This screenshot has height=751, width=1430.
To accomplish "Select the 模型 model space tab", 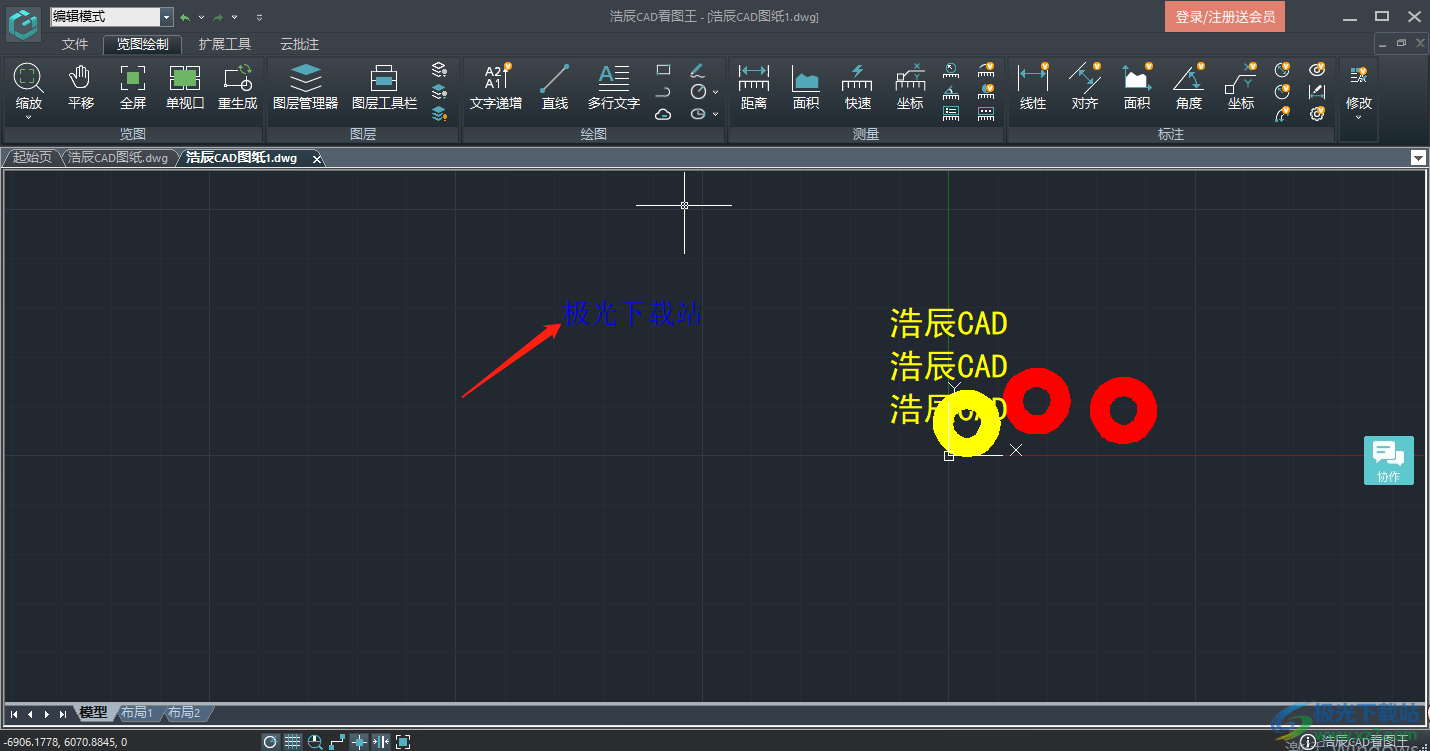I will coord(93,713).
